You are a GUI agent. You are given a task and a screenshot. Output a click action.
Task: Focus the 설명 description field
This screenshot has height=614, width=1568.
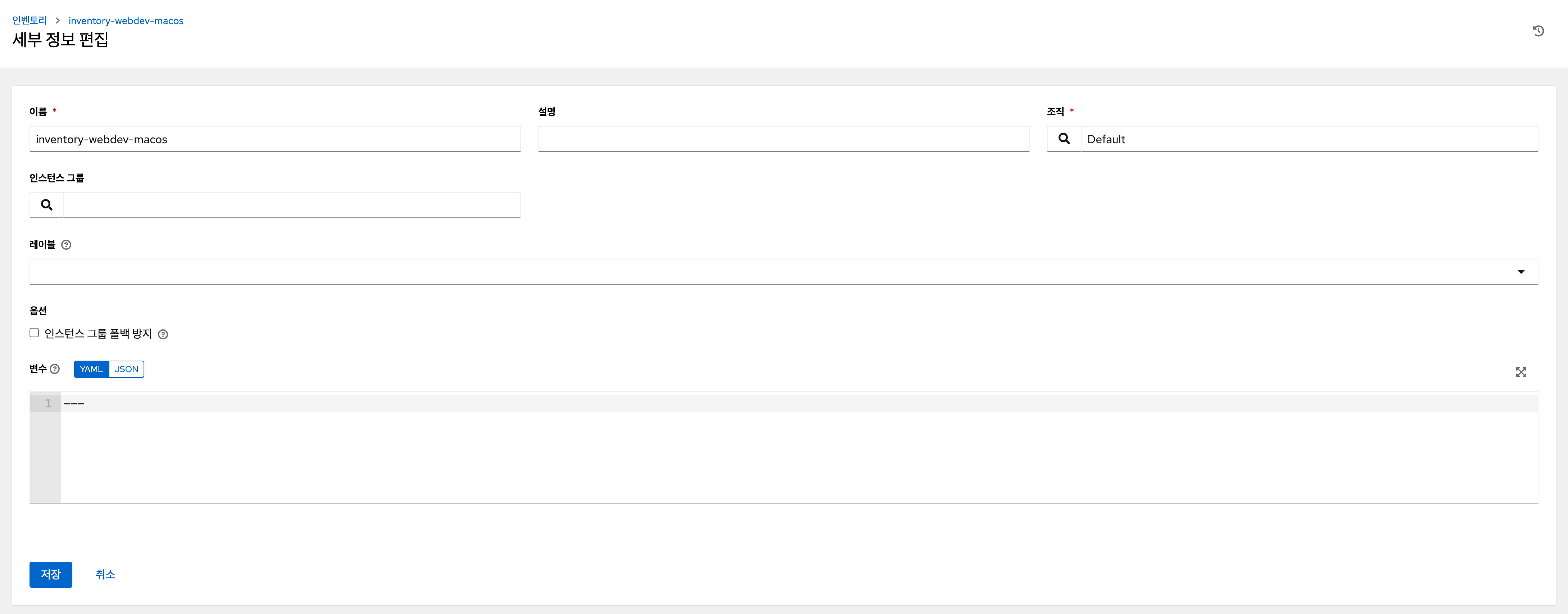[x=783, y=139]
